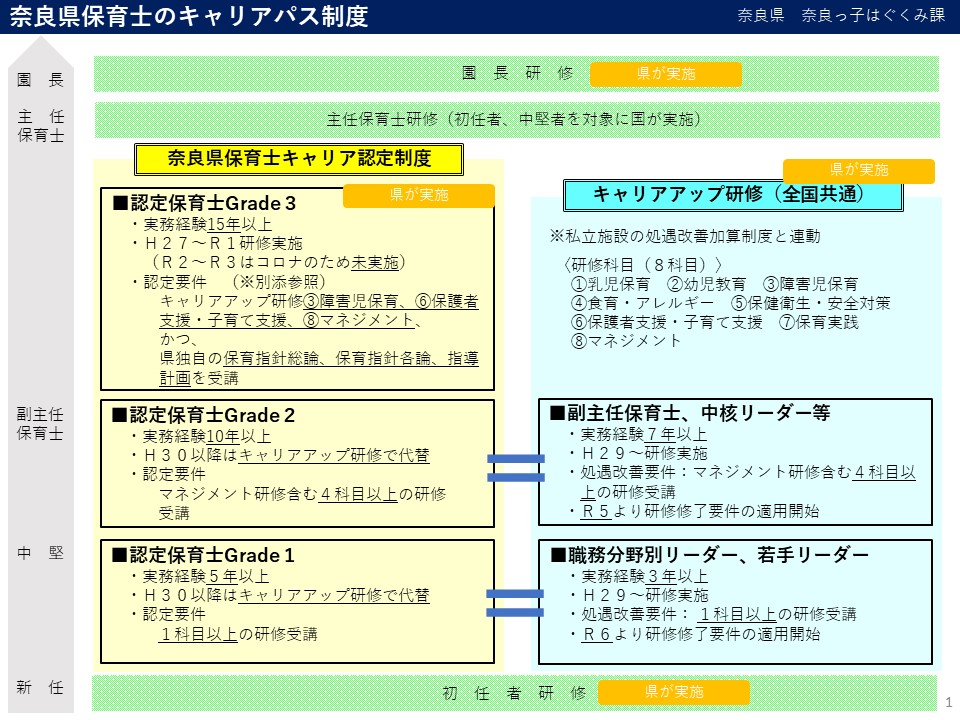
Task: Click the 県が実施 badge beside 園長研修
Action: click(666, 74)
